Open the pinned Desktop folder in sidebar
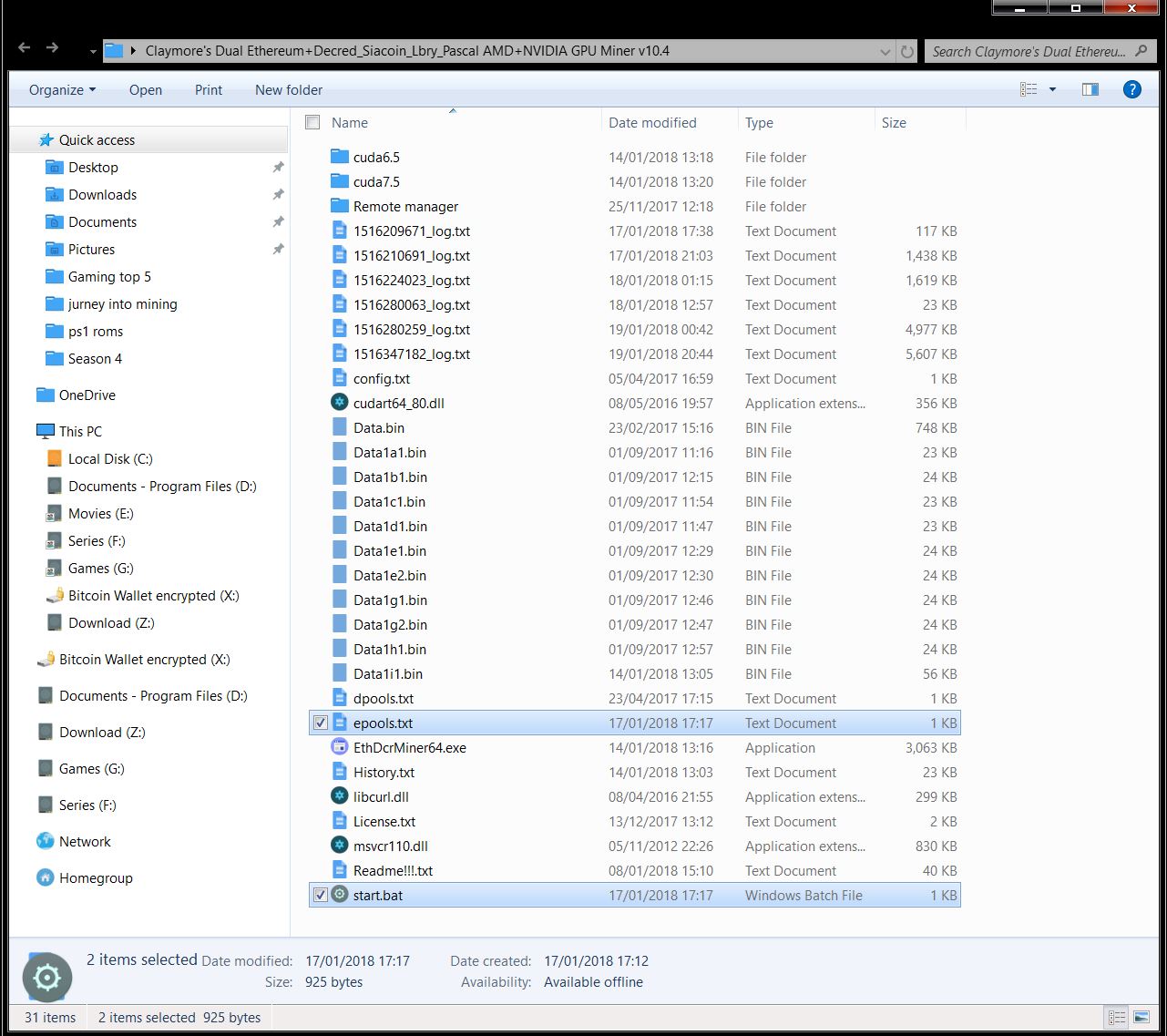 coord(93,167)
